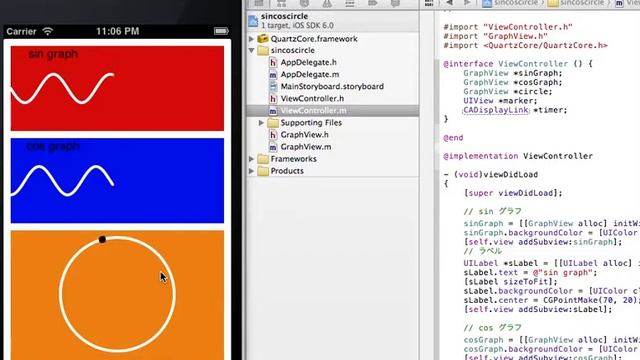Click the 'GraphView *circle;' declaration
Viewport: 640px width, 360px height.
[508, 91]
